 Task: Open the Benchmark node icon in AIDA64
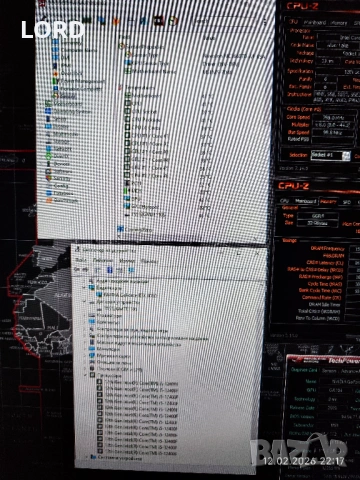pyautogui.click(x=49, y=200)
